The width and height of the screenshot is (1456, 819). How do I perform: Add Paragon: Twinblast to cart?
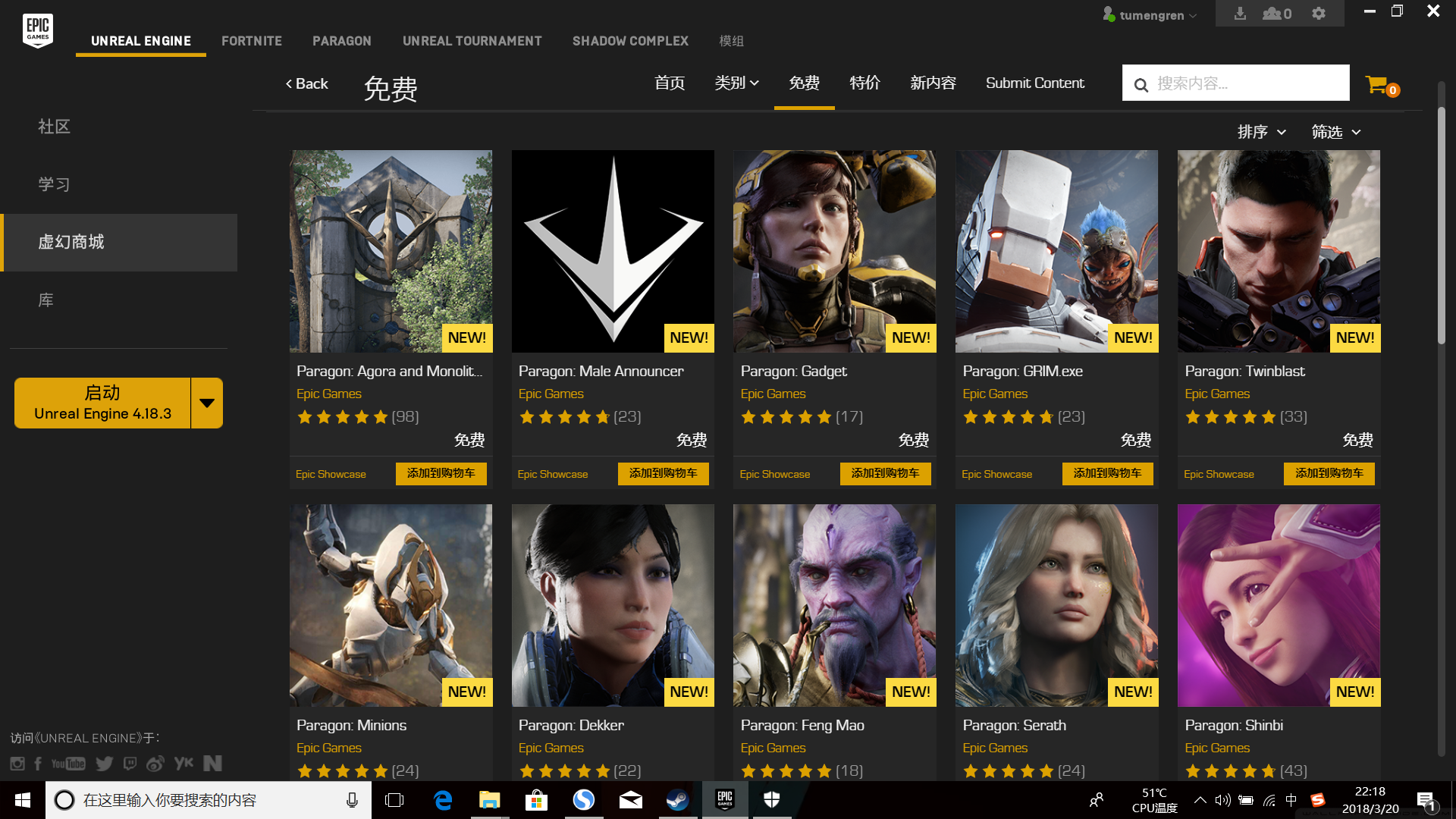[x=1329, y=474]
